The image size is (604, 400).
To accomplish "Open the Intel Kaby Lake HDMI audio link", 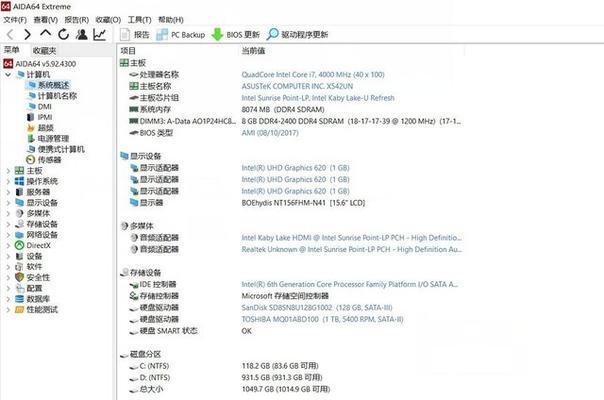I will point(351,237).
